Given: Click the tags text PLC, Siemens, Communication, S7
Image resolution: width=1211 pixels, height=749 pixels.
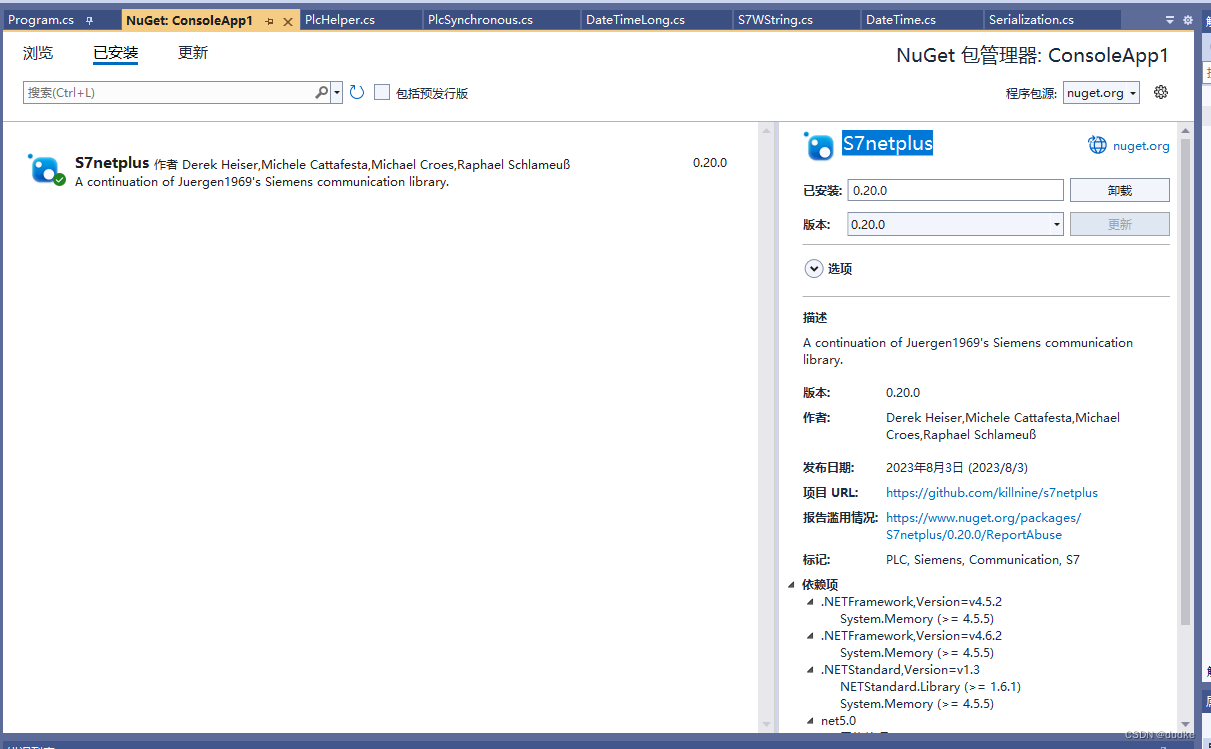Looking at the screenshot, I should pyautogui.click(x=983, y=560).
